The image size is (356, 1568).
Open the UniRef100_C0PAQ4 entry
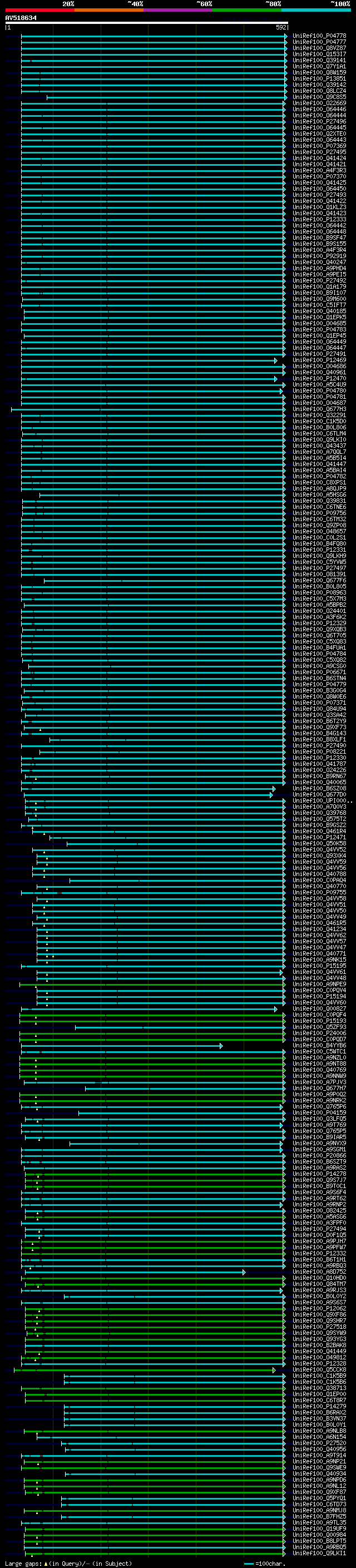coord(319,881)
